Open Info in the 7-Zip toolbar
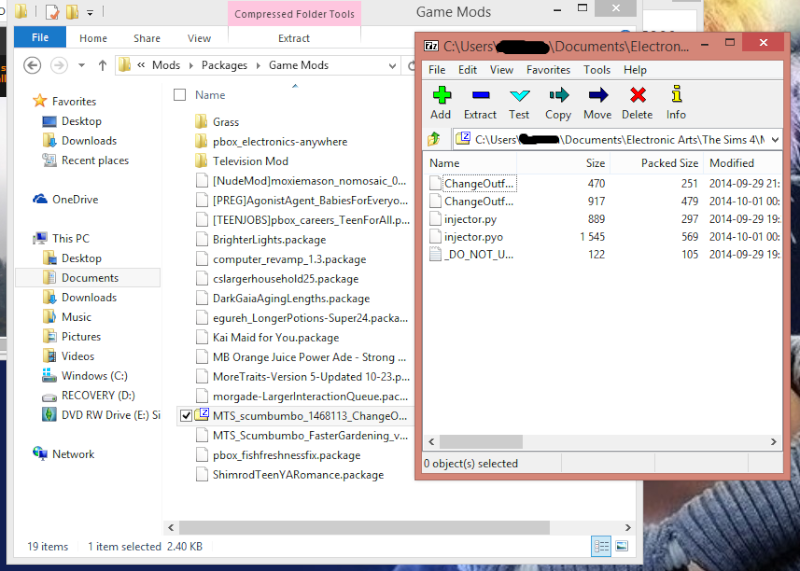 (676, 103)
